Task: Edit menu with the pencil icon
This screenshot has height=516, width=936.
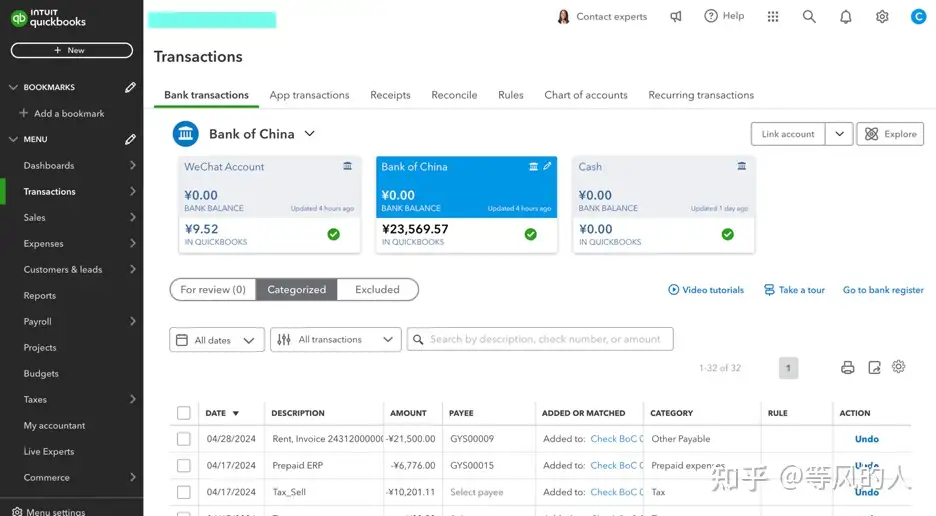Action: coord(130,139)
